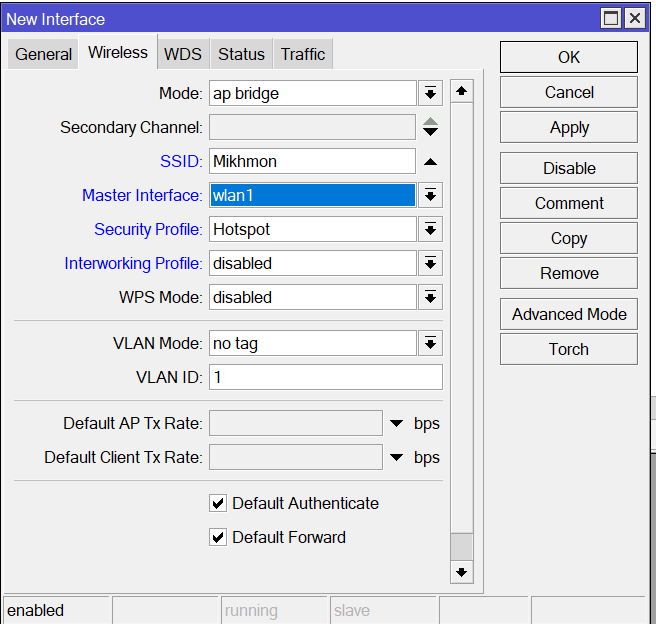Open the WPS Mode dropdown arrow
656x624 pixels.
tap(430, 297)
